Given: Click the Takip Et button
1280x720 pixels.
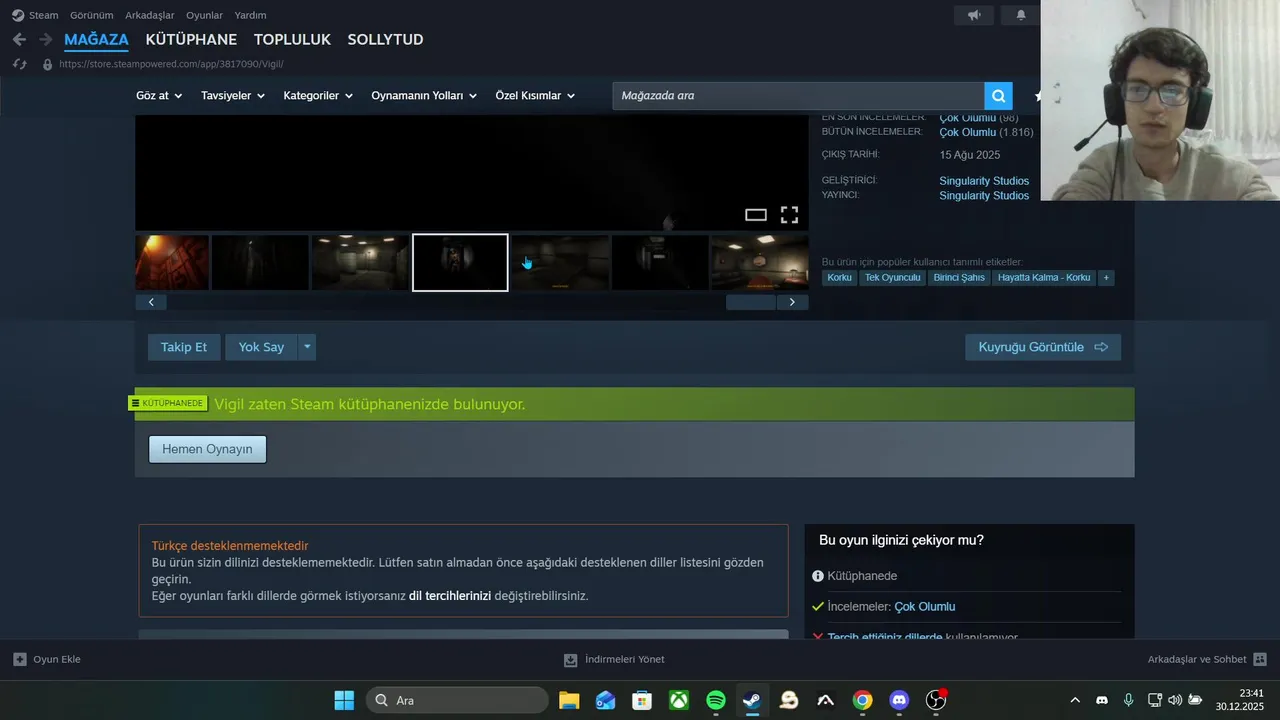Looking at the screenshot, I should (184, 347).
